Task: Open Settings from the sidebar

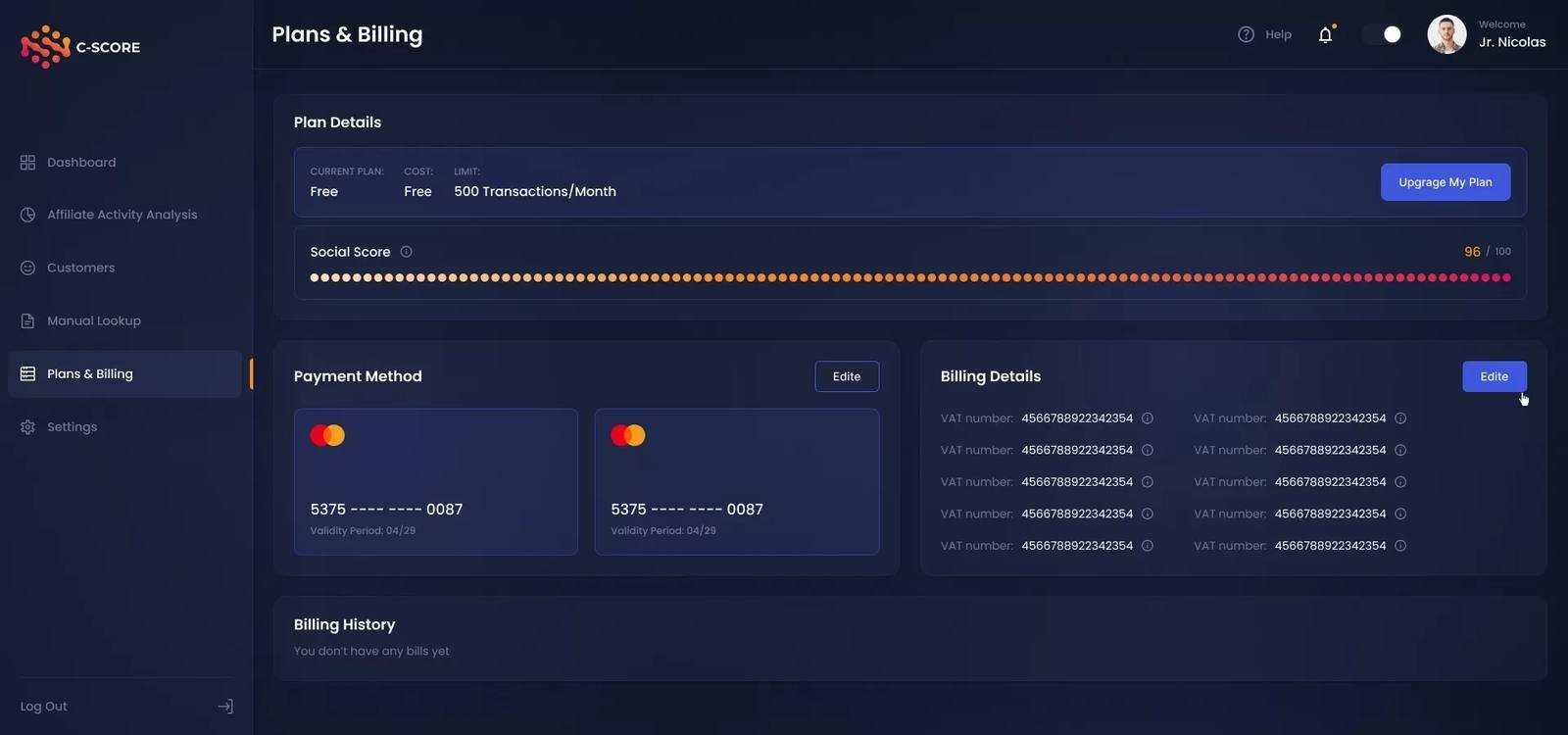Action: tap(124, 427)
